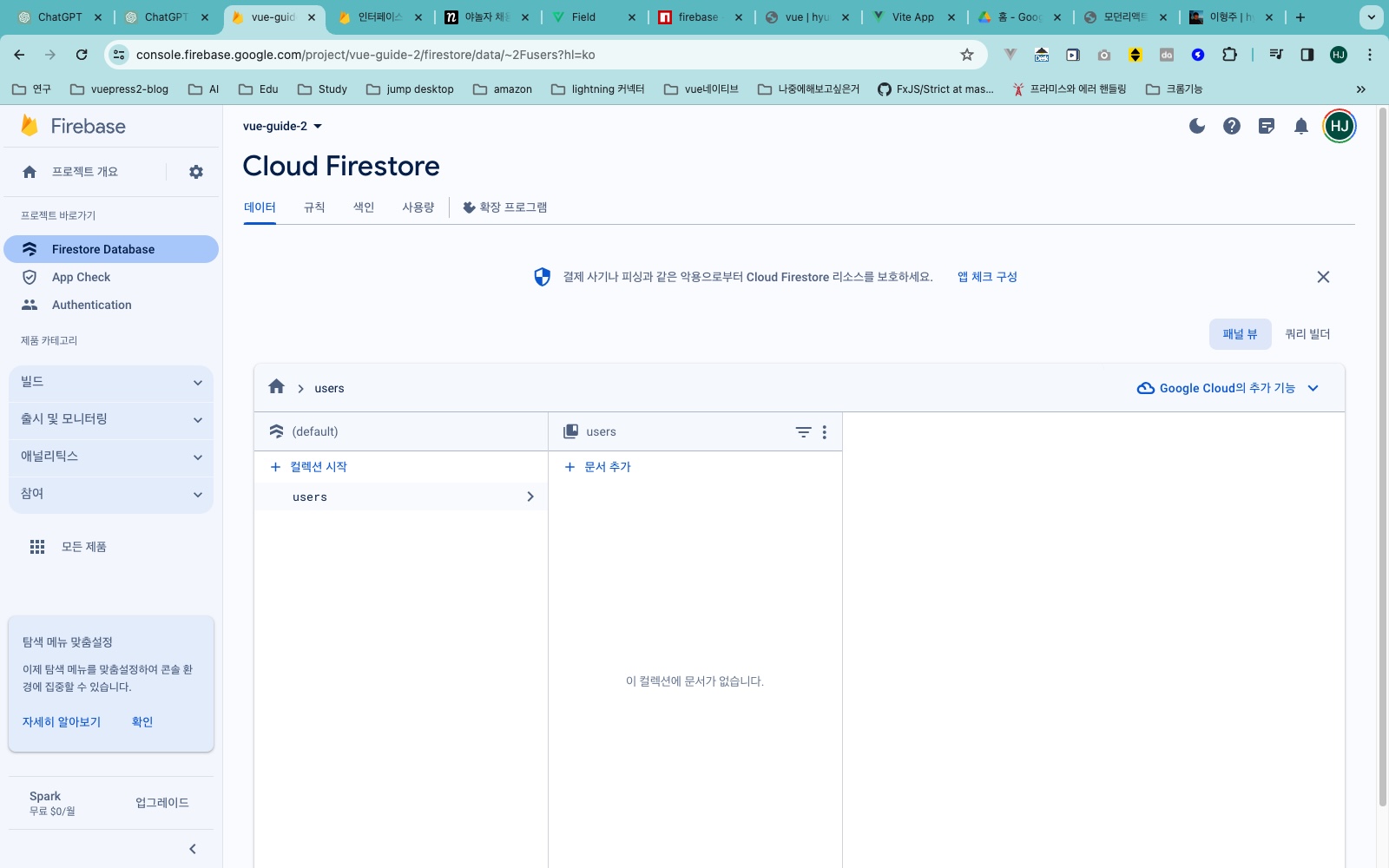
Task: Toggle dark mode moon icon
Action: pos(1197,126)
